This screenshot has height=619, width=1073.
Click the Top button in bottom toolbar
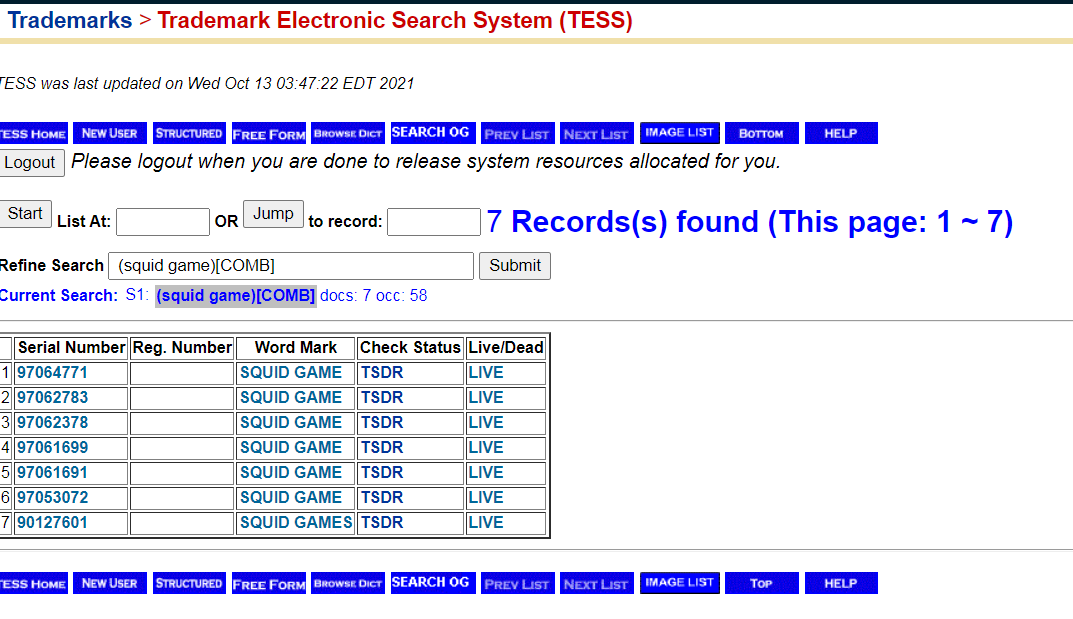coord(761,583)
